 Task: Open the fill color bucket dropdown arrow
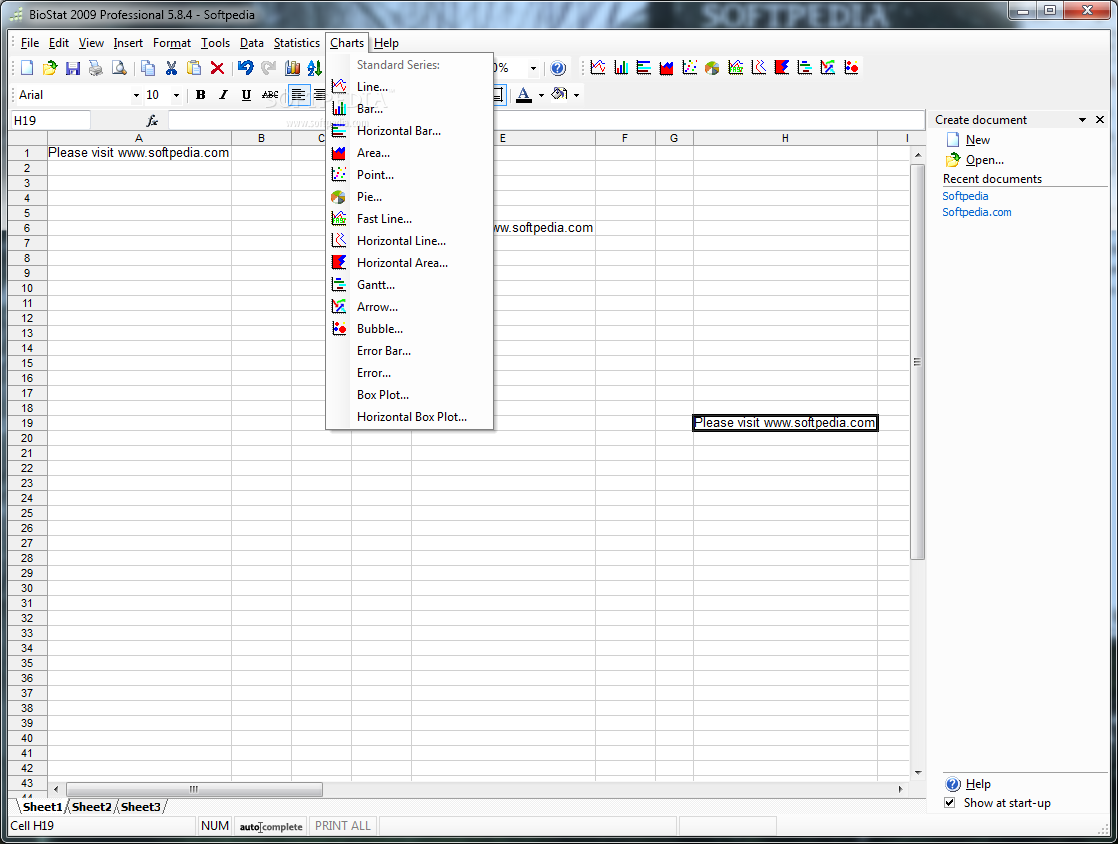tap(576, 95)
